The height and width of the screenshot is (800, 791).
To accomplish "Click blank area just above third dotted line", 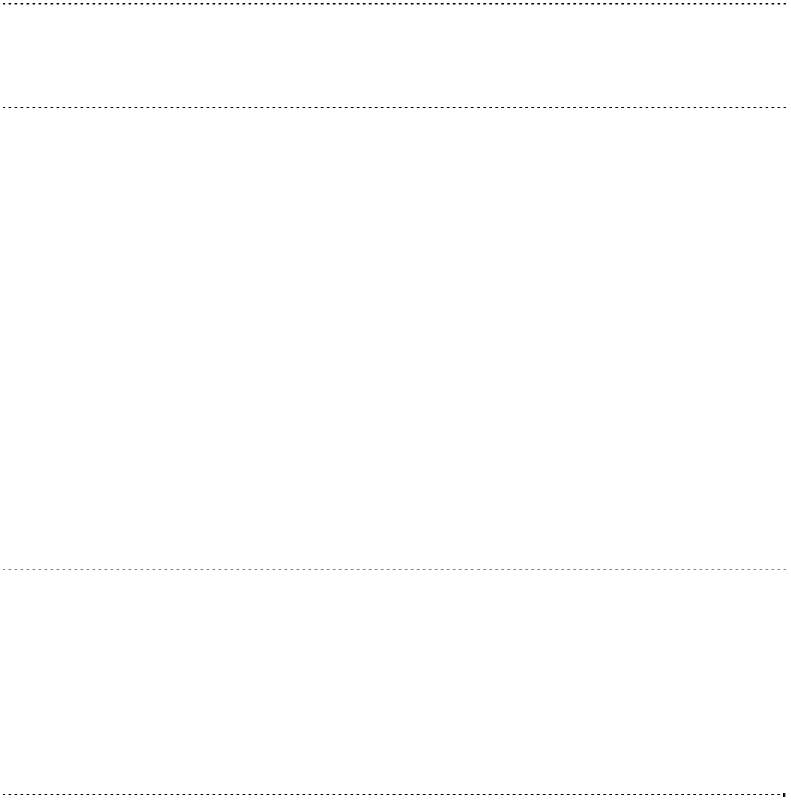I will pos(395,550).
